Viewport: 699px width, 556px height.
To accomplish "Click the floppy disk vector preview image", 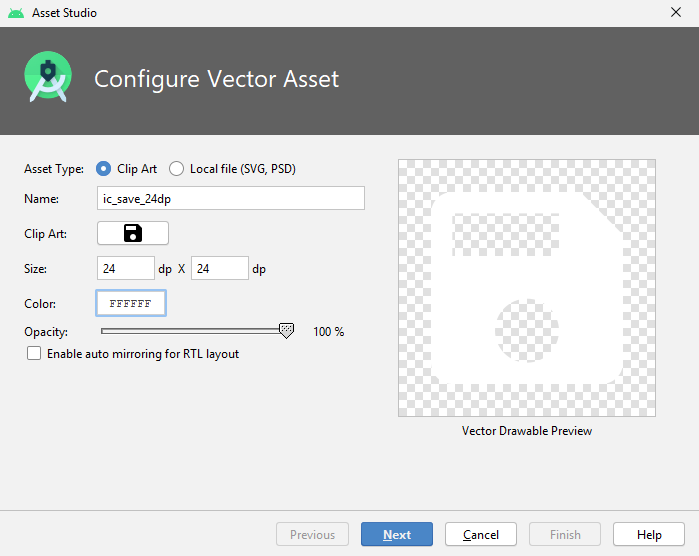I will tap(527, 288).
